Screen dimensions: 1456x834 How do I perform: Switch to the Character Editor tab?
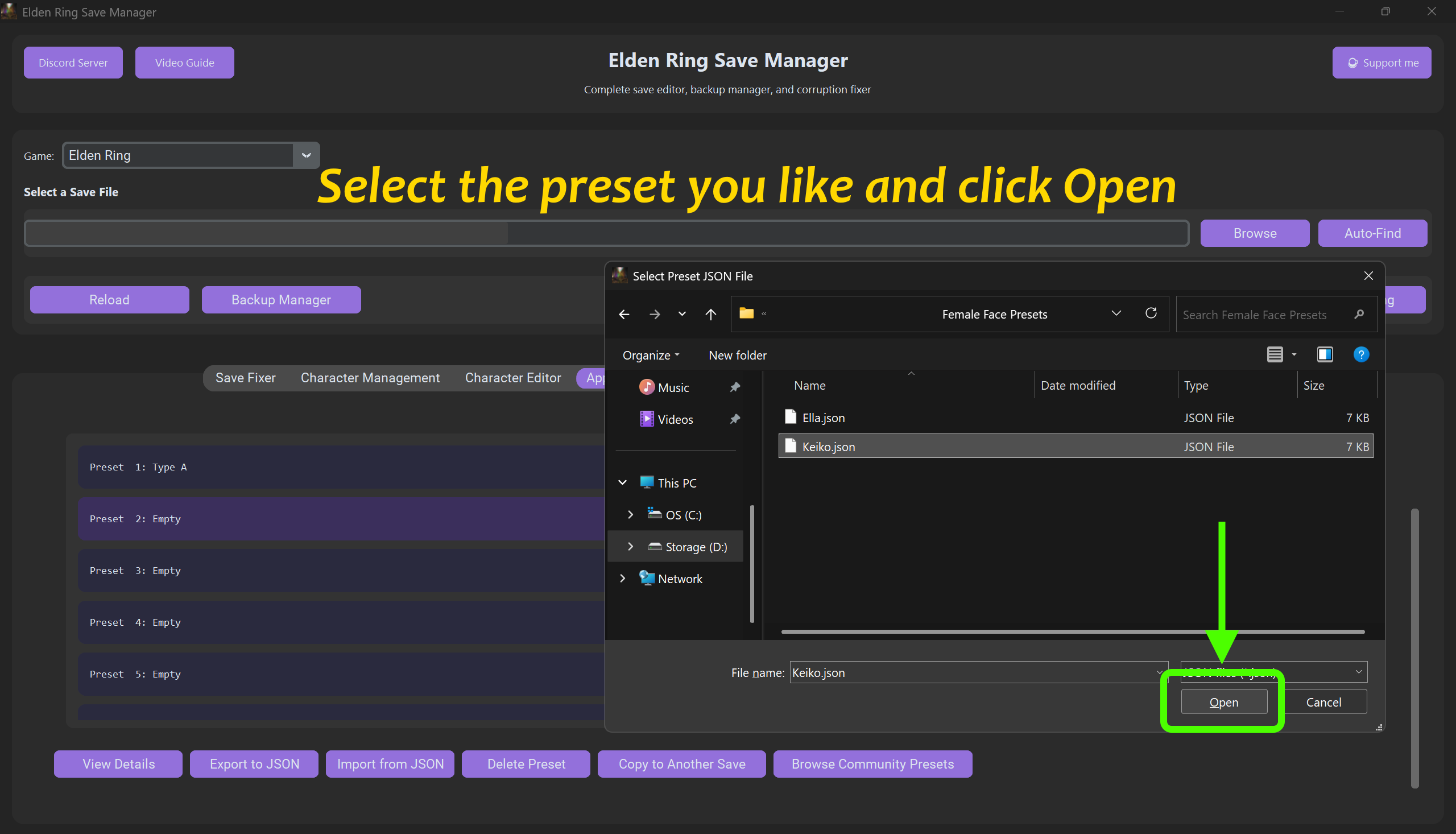513,378
